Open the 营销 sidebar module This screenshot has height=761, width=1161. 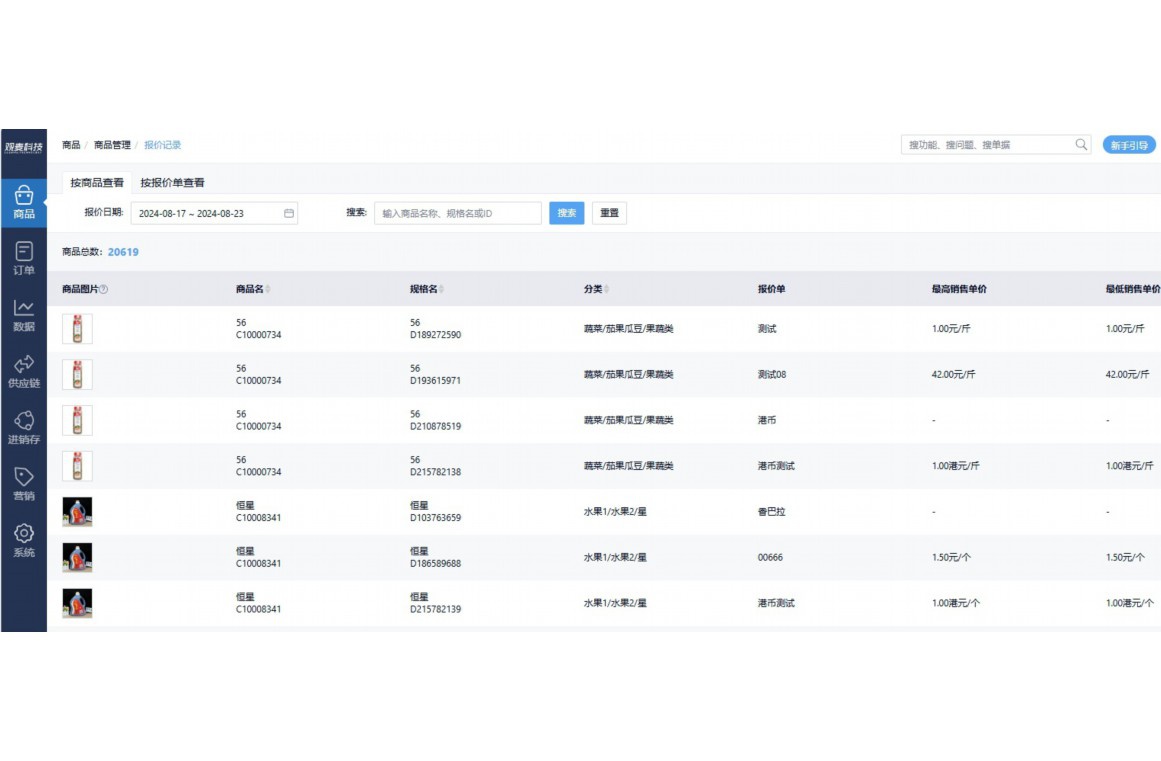(x=24, y=484)
